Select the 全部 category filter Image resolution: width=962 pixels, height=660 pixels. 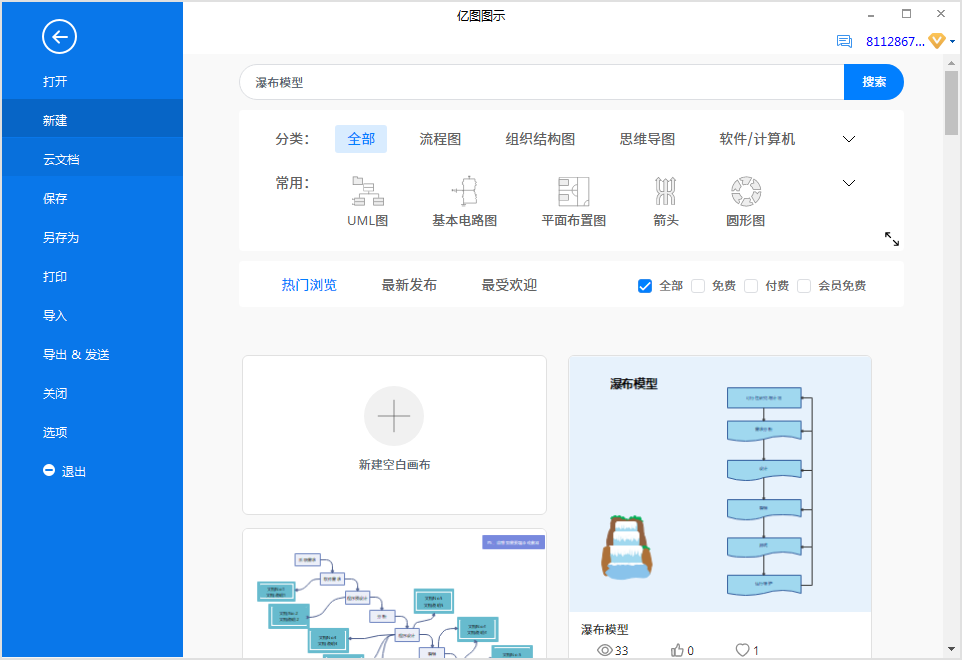click(x=361, y=139)
